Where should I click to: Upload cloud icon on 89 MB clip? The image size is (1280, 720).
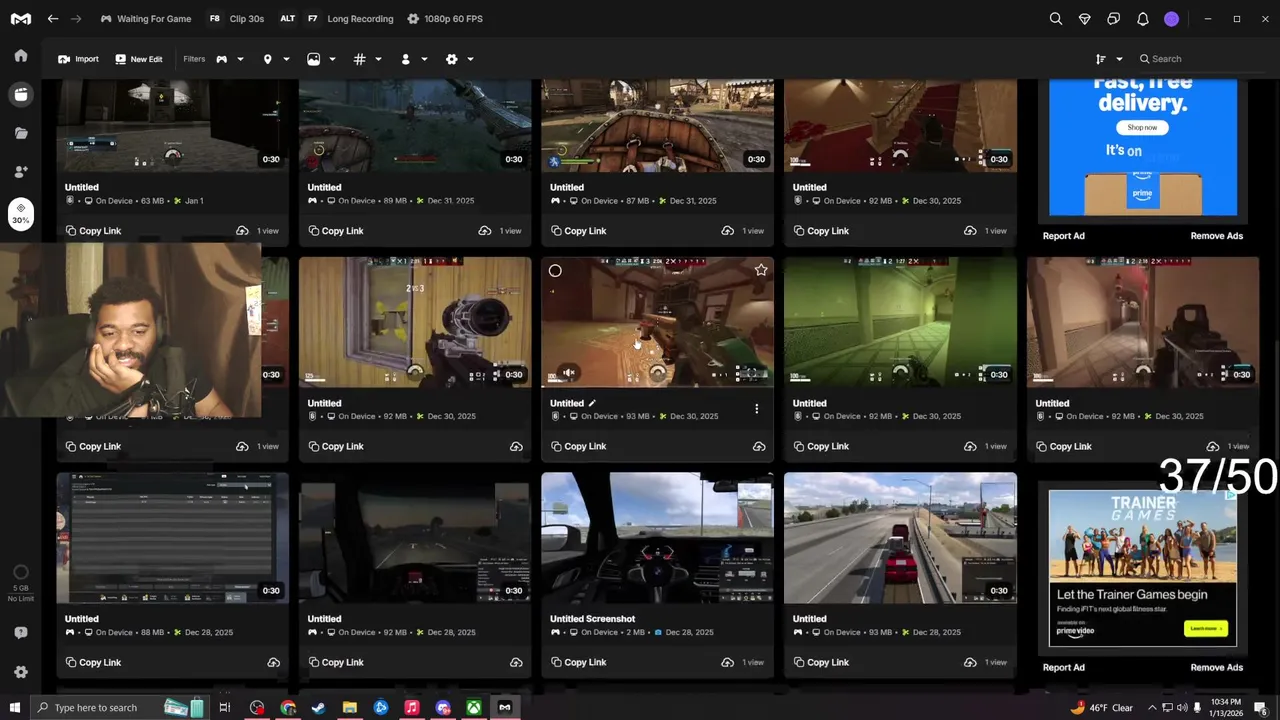[485, 231]
